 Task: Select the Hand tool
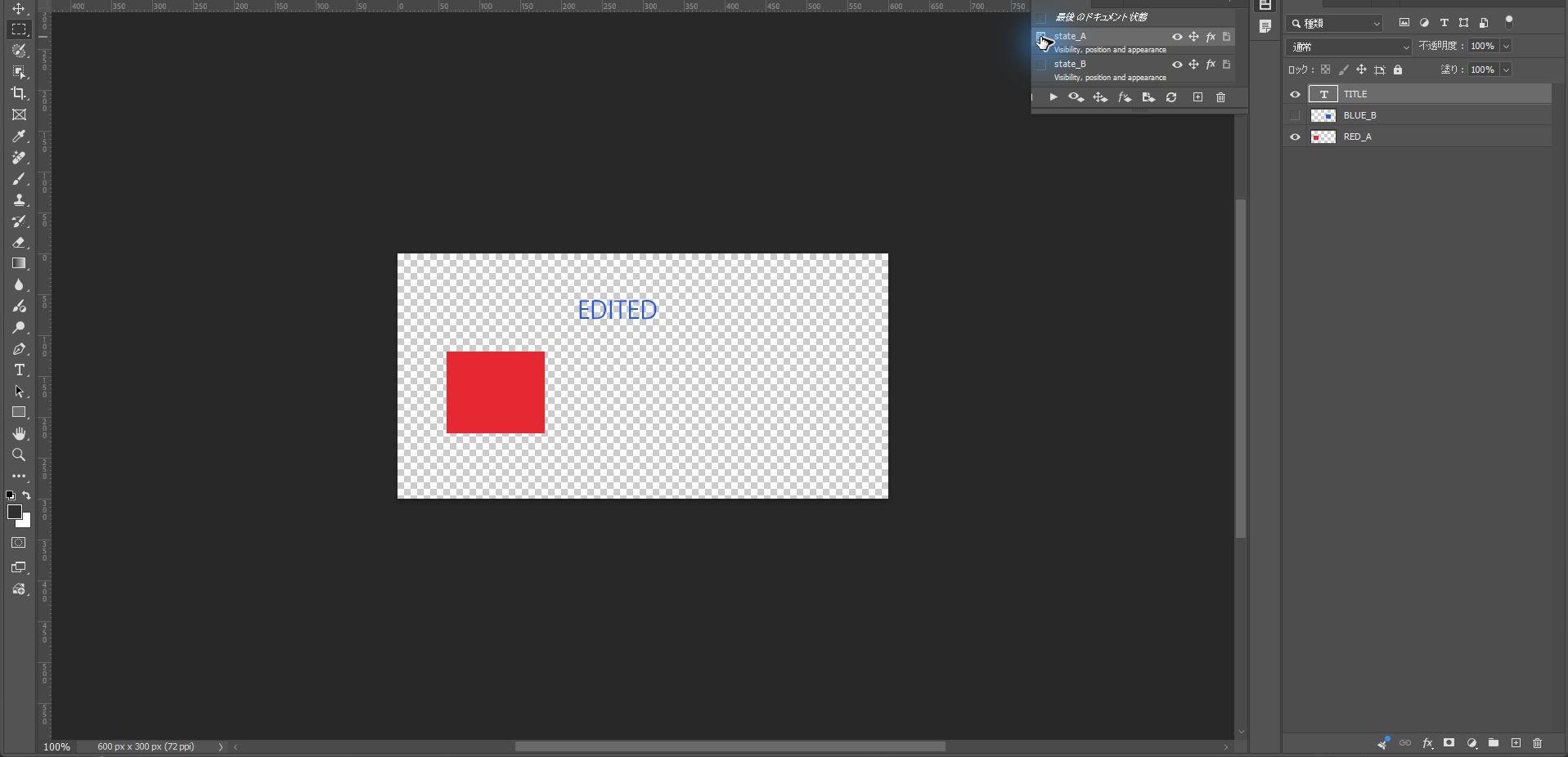point(19,433)
